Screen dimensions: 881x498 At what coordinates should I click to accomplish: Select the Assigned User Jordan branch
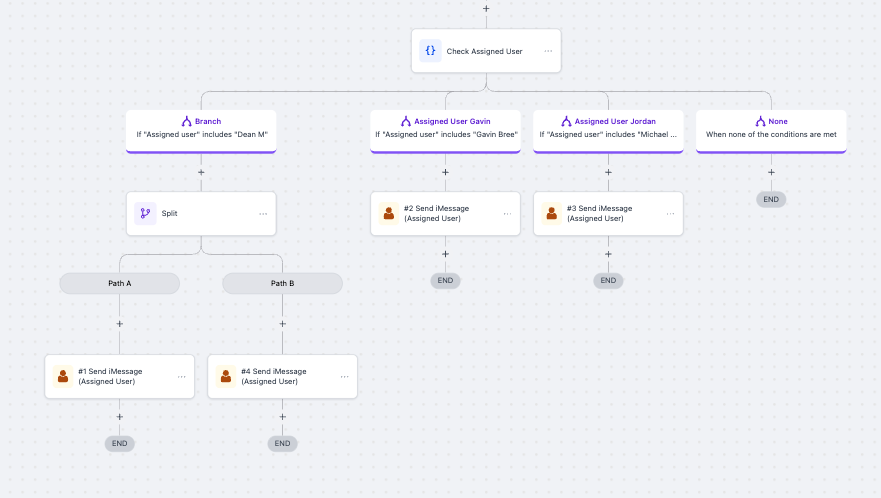coord(608,128)
